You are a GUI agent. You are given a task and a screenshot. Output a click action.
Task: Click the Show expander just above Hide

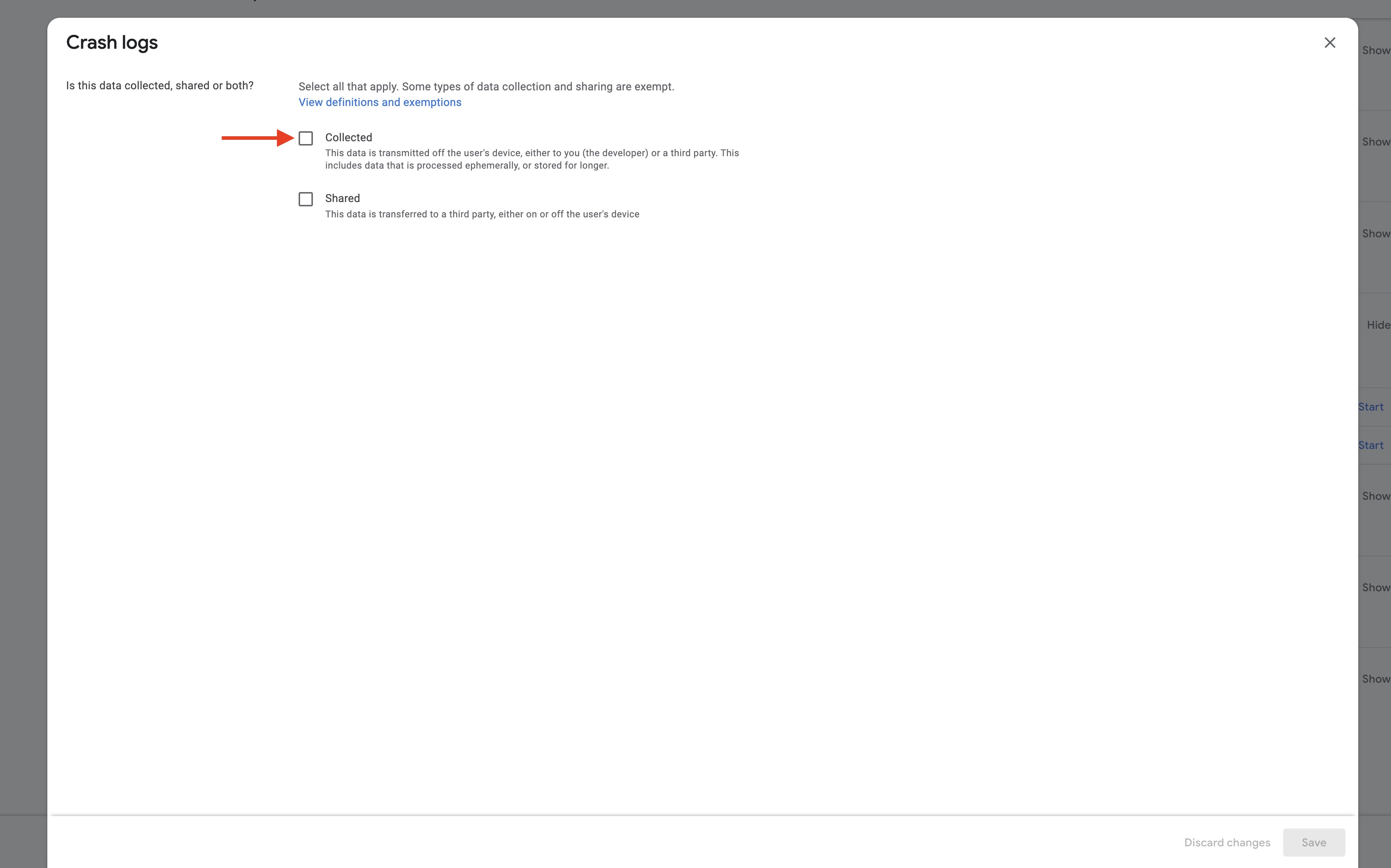pos(1375,234)
